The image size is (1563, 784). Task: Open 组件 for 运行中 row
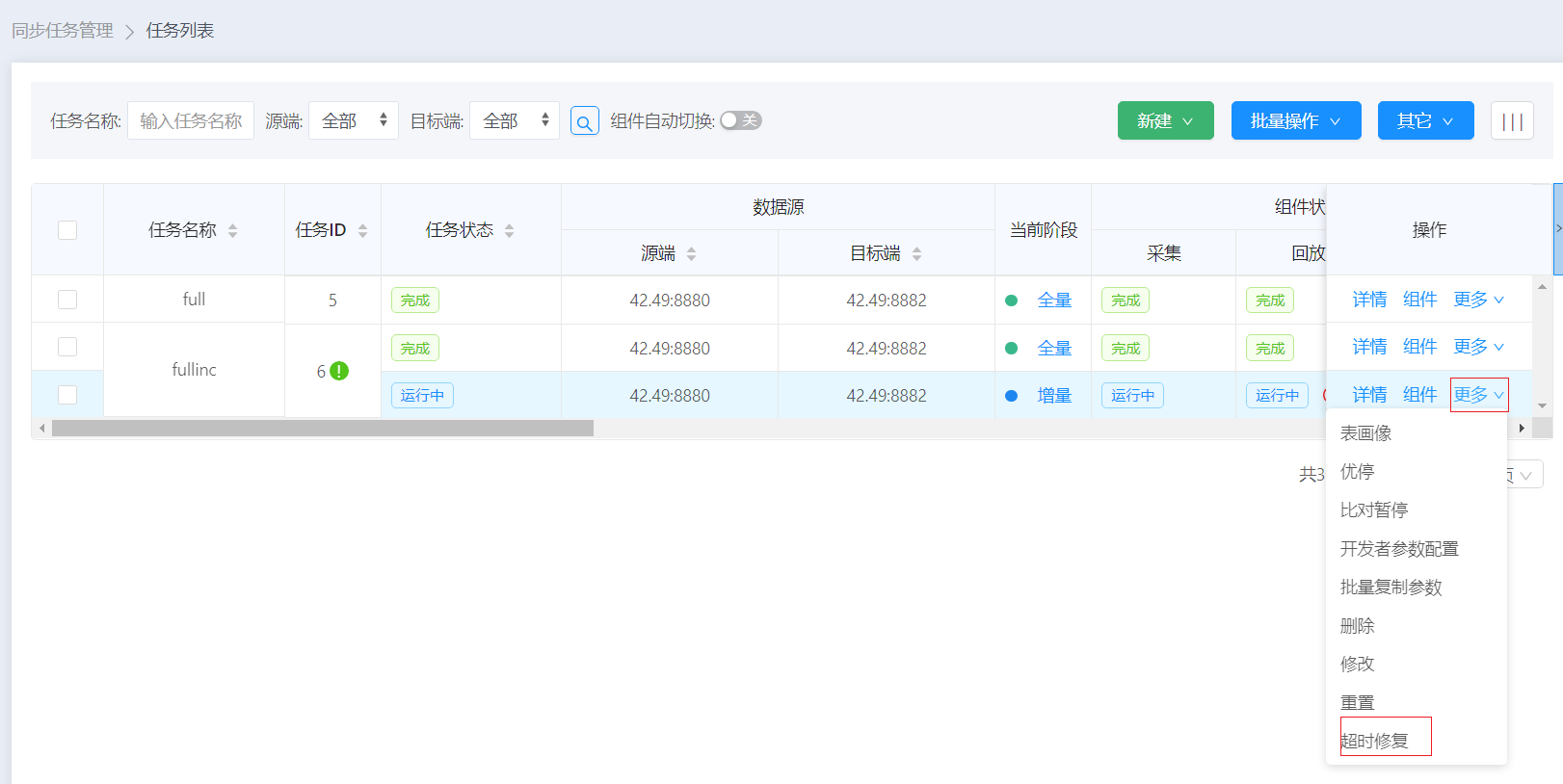[1419, 395]
